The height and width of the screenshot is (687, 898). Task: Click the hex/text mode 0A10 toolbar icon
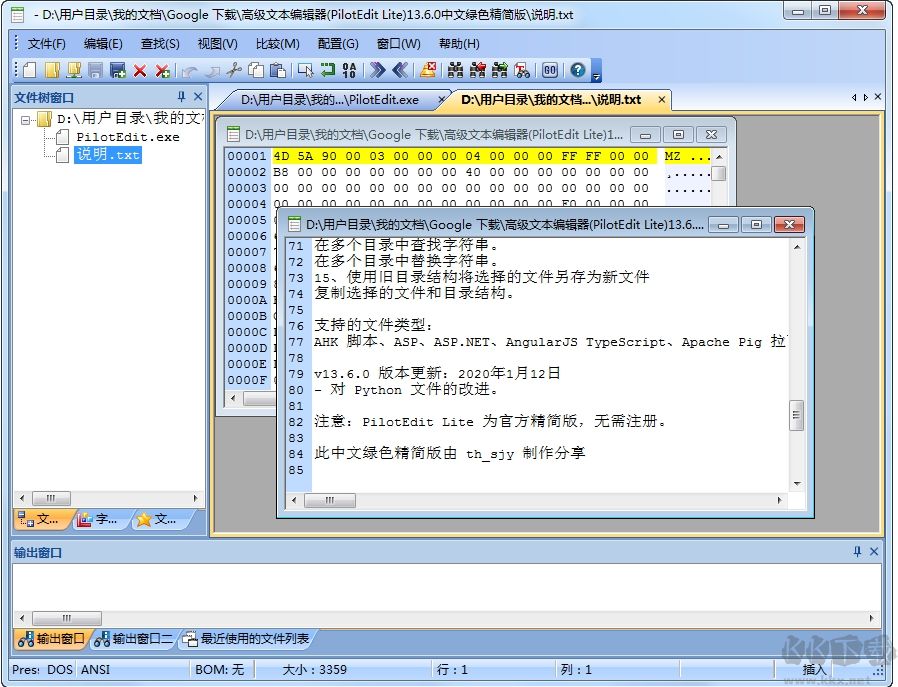point(348,70)
